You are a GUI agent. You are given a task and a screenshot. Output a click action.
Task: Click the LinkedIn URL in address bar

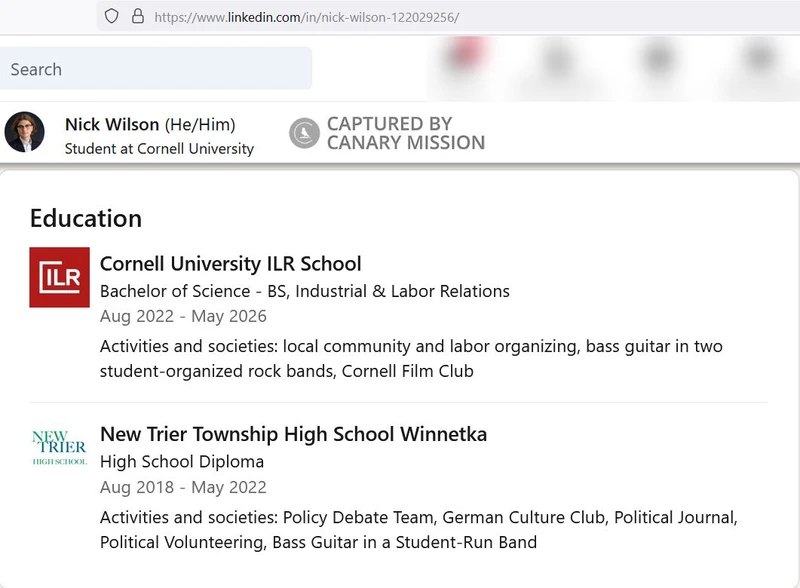pyautogui.click(x=307, y=17)
